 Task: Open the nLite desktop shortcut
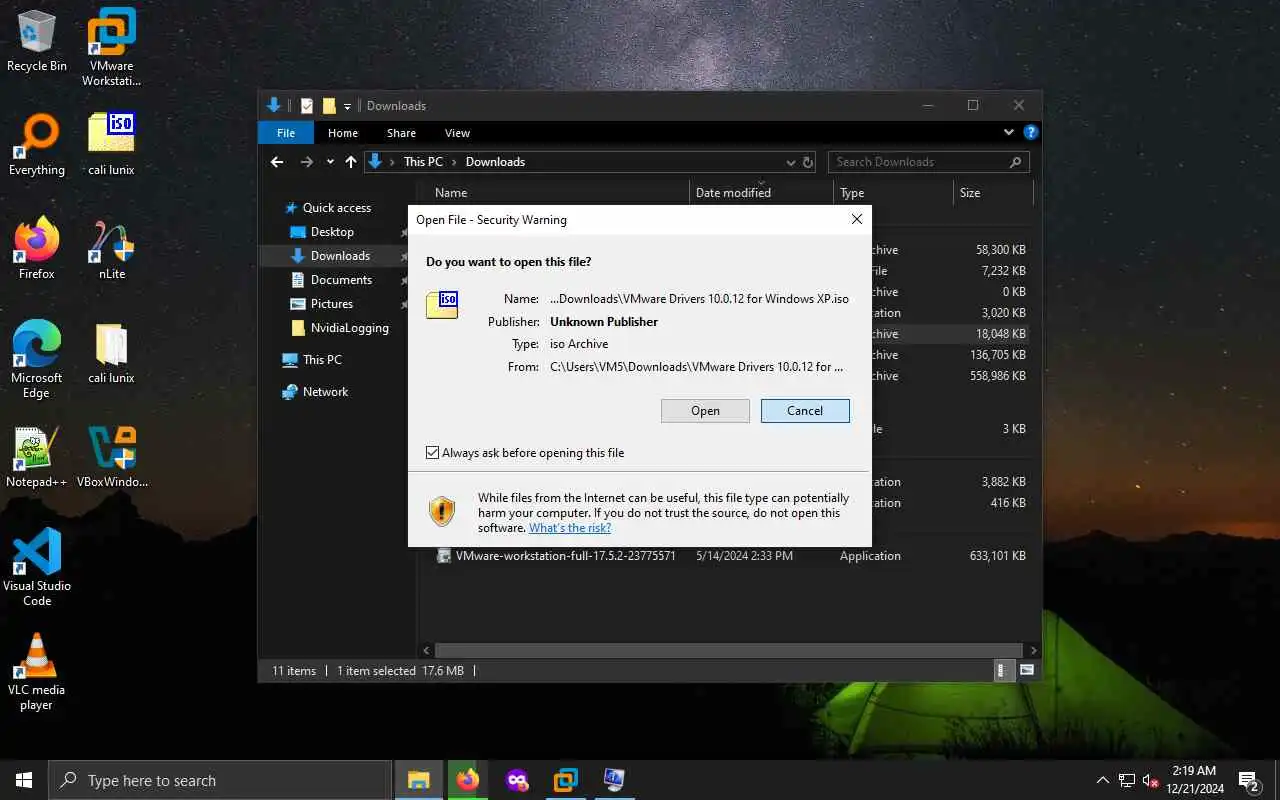[111, 248]
